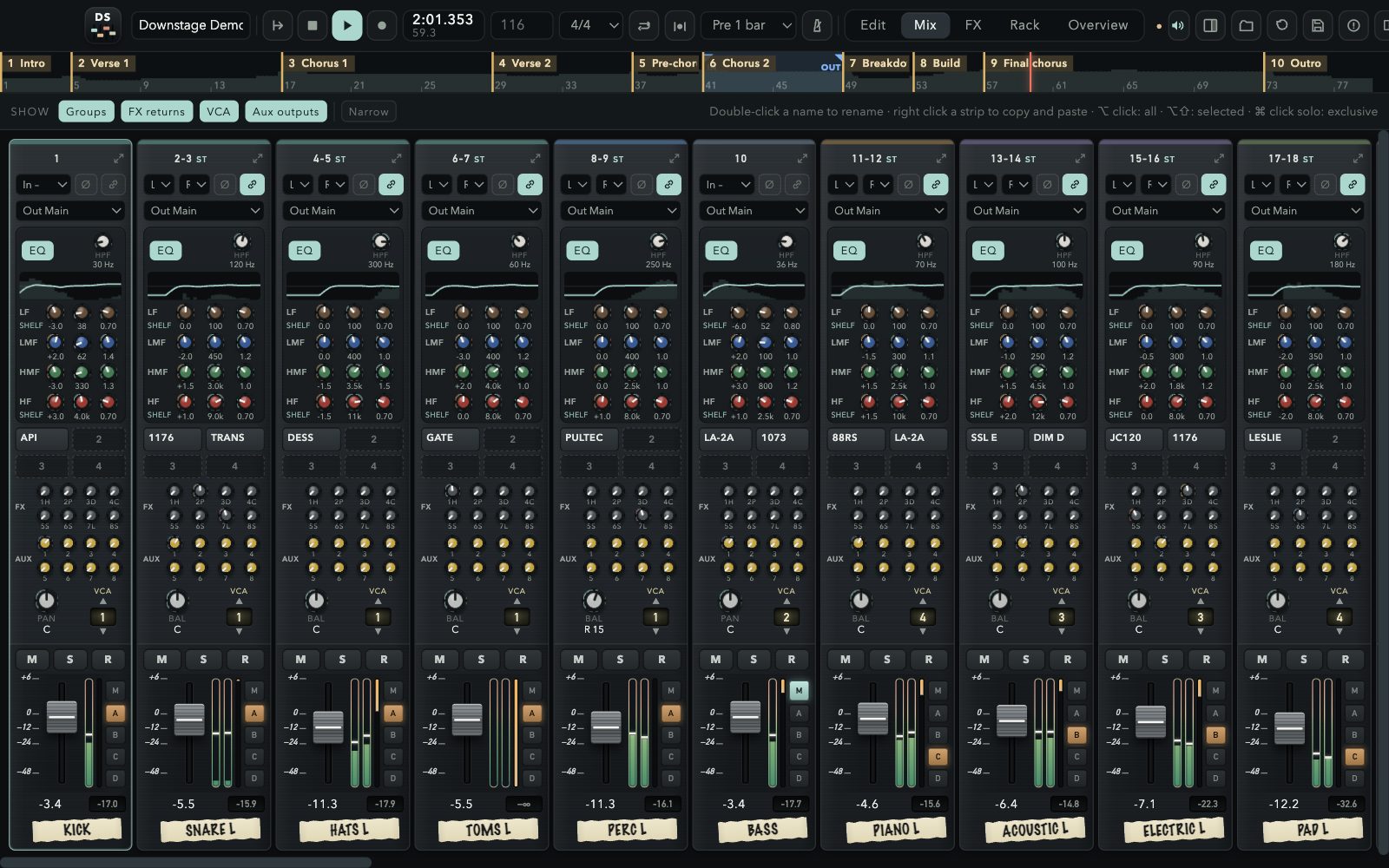Click the speaker volume icon in top bar

pos(1178,25)
